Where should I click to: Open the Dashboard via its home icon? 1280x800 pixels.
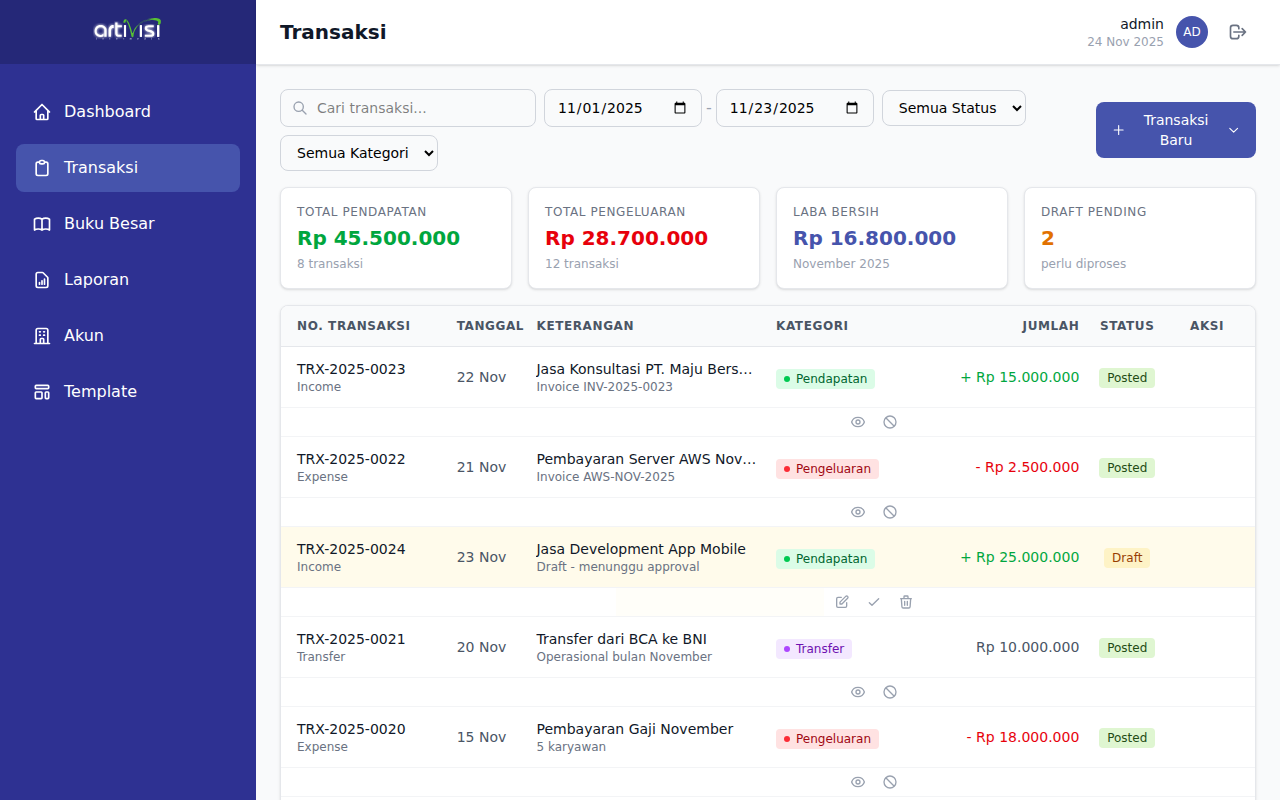pos(41,112)
